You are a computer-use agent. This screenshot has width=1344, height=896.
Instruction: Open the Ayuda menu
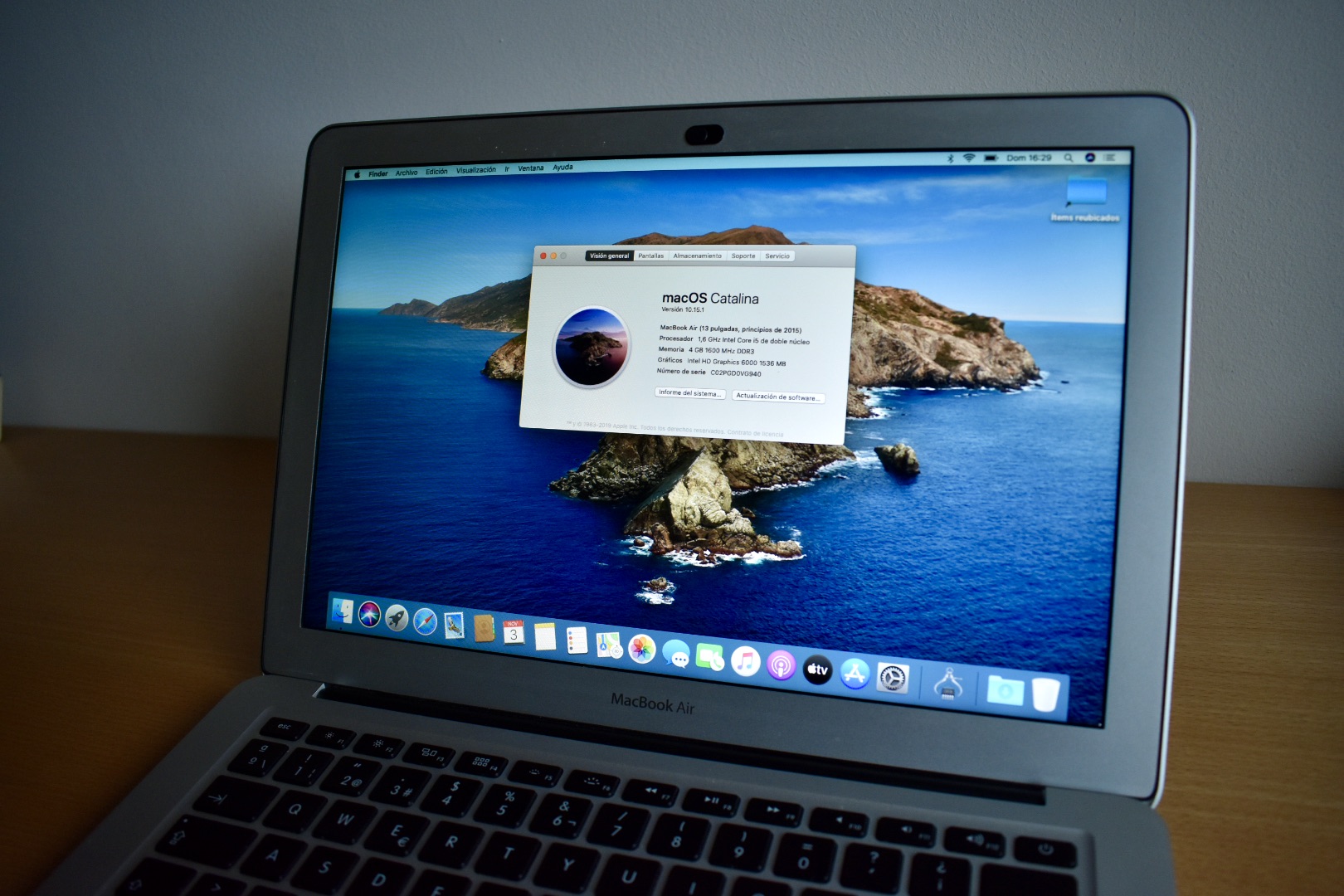(x=562, y=168)
